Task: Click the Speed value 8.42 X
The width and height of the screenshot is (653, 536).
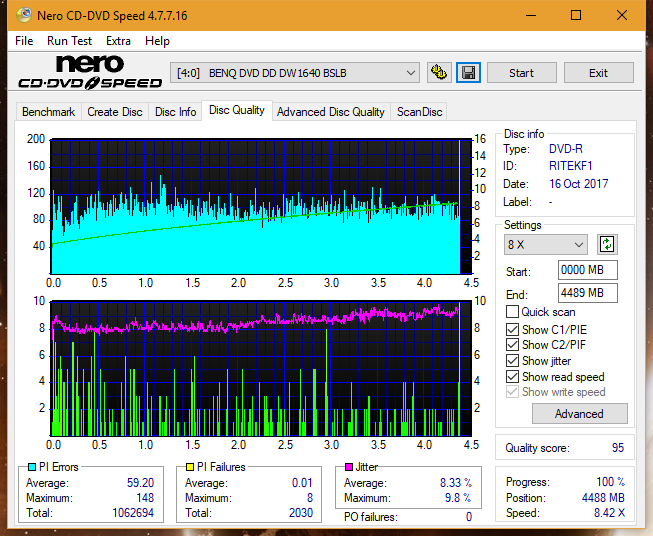Action: 609,513
